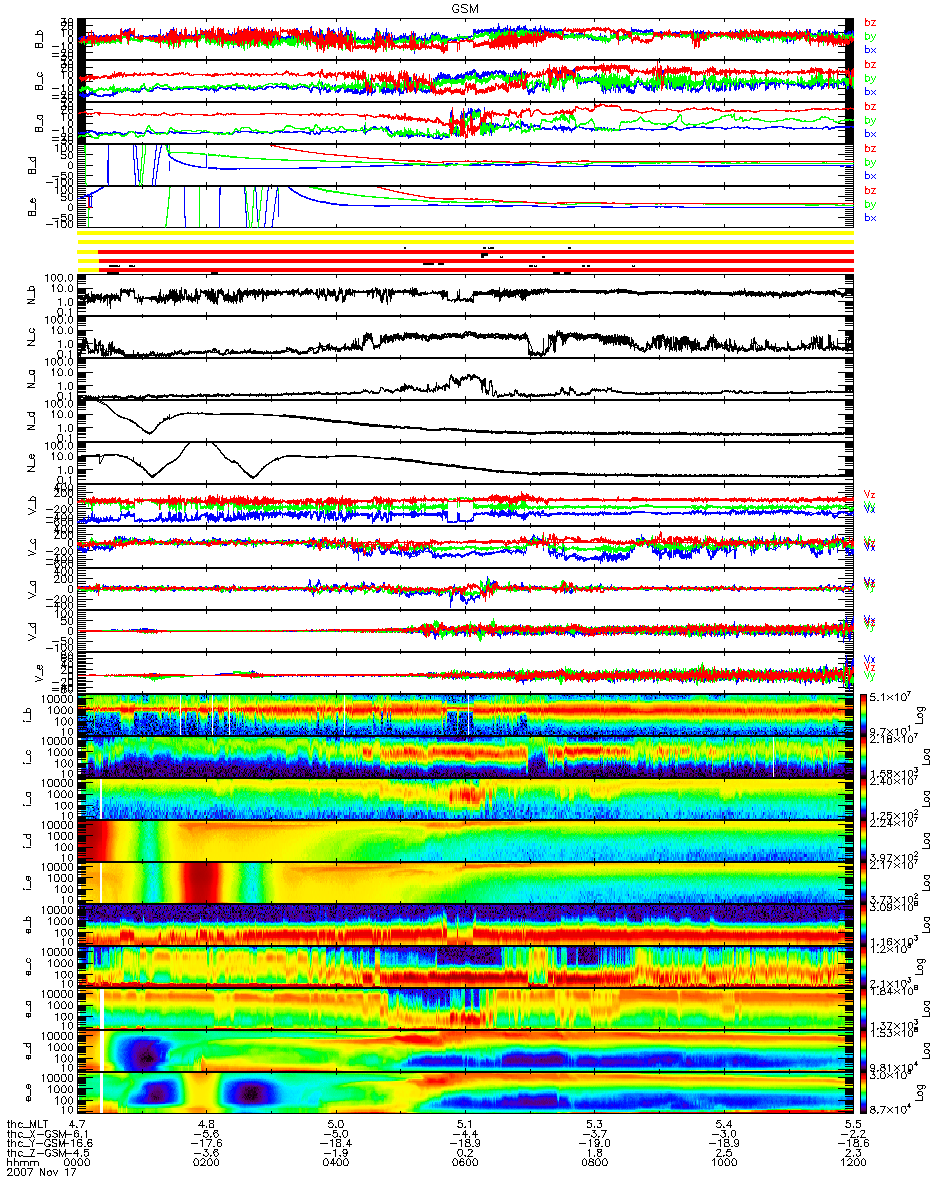Click the red Vz legend beside V_b panel

[870, 493]
